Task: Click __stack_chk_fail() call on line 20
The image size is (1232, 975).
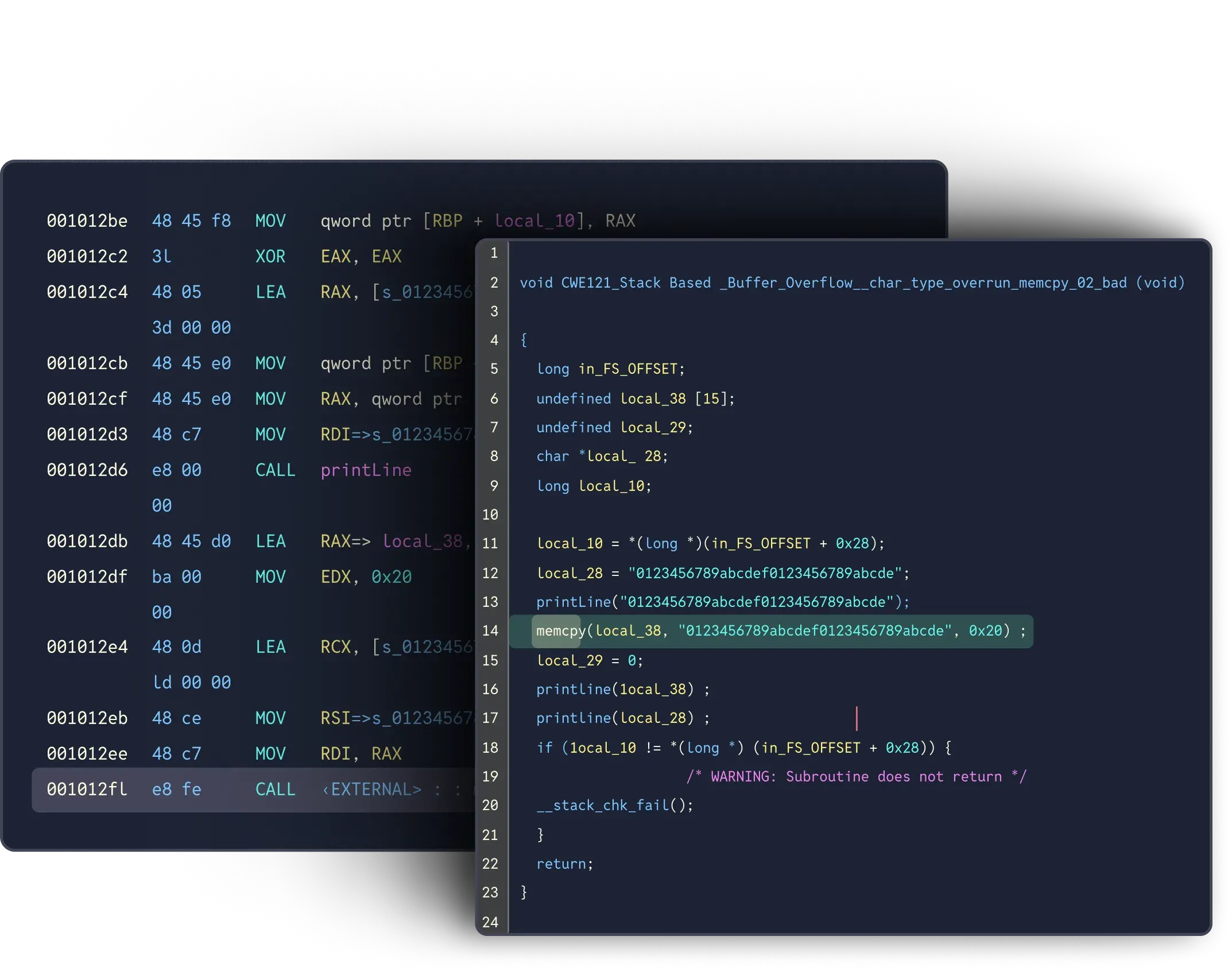Action: tap(615, 806)
